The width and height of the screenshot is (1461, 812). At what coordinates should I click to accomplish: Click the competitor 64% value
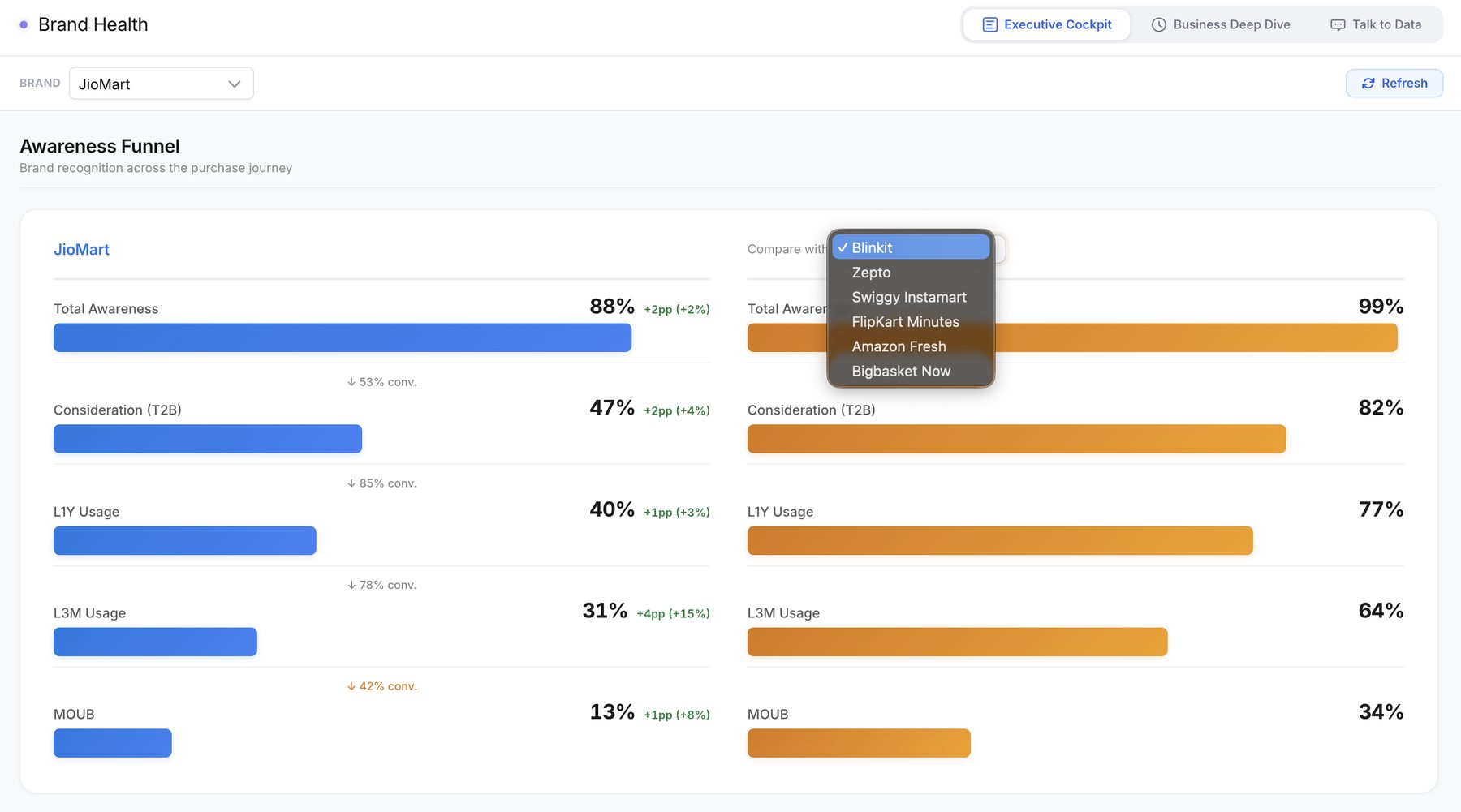point(1381,611)
